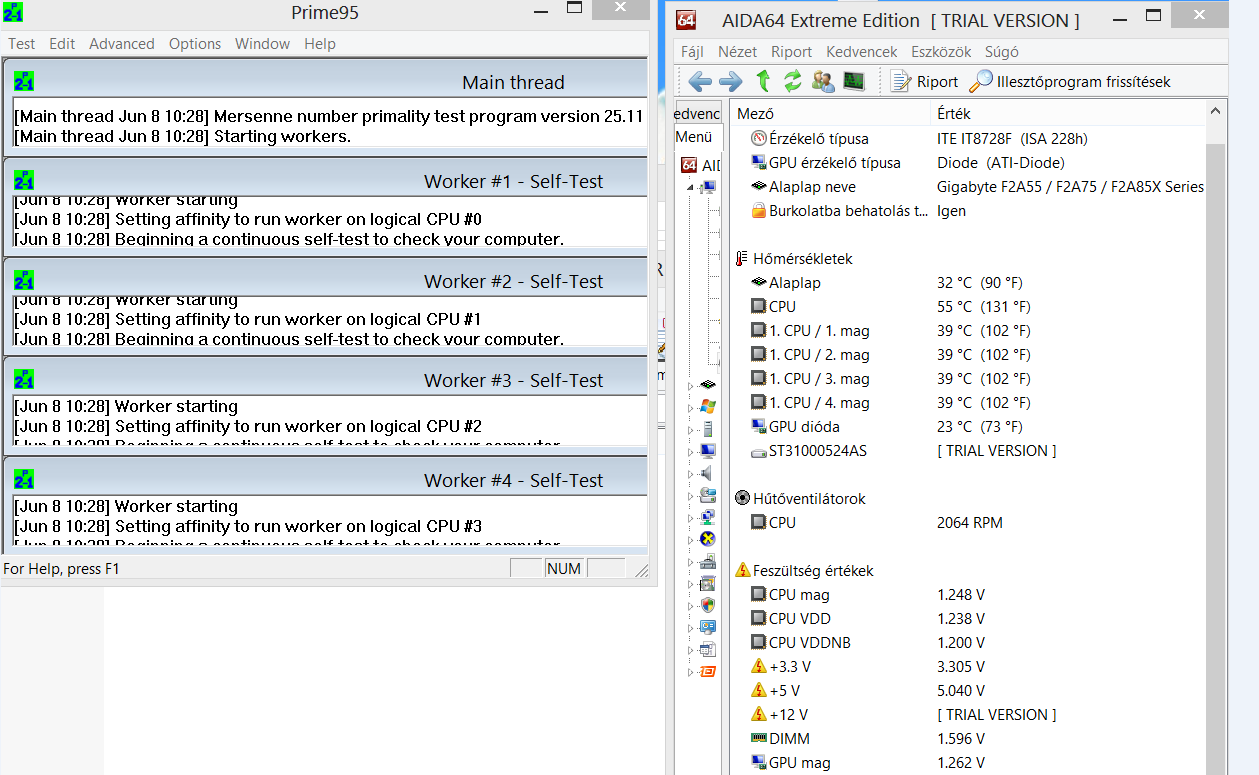This screenshot has height=775, width=1259.
Task: Click the Worker #4 window icon in Prime95
Action: click(x=24, y=480)
